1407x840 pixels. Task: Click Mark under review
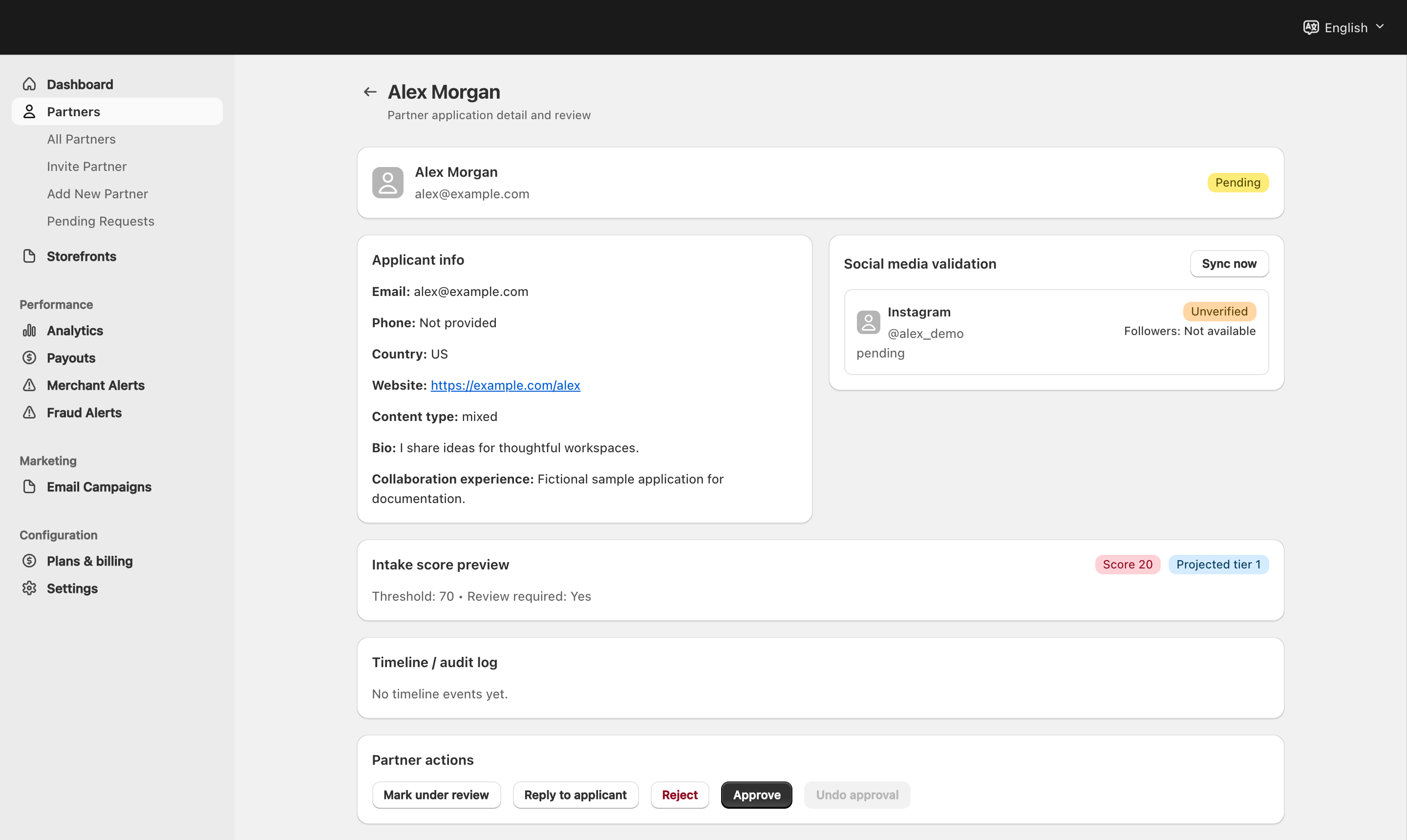pyautogui.click(x=436, y=795)
